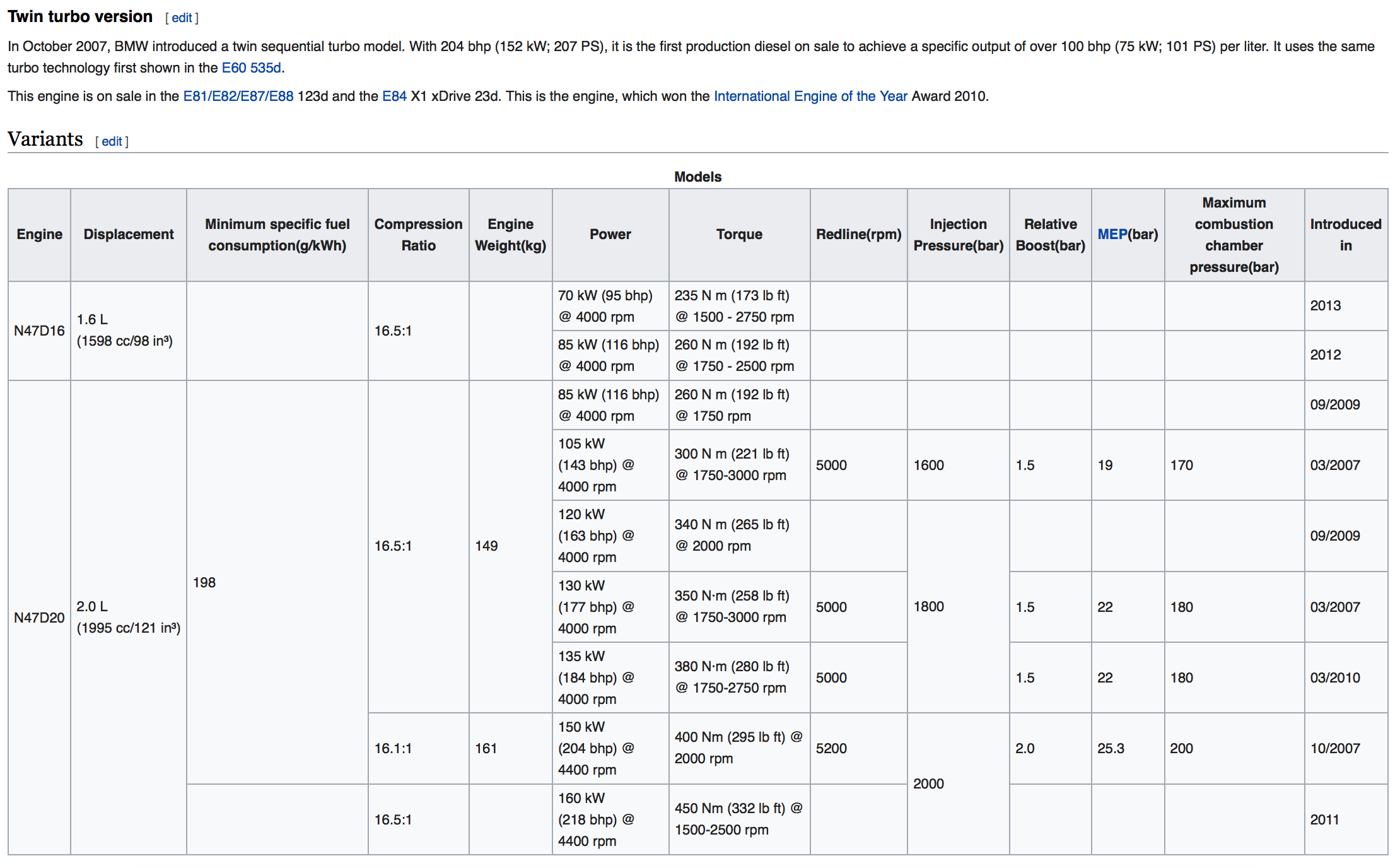Click the 400 Nm torque cell
The width and height of the screenshot is (1400, 868).
739,749
